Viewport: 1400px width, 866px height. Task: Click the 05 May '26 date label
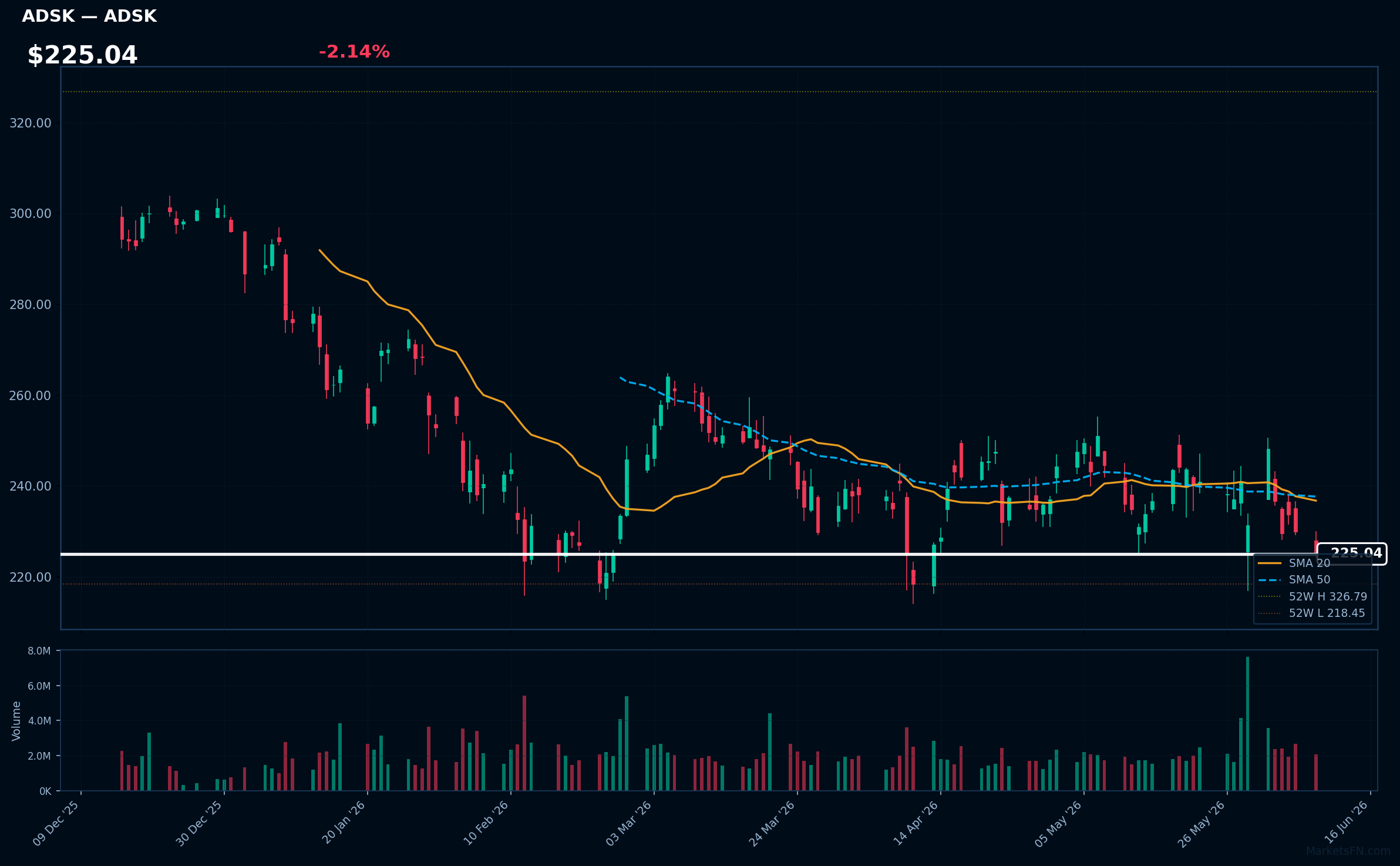[1059, 823]
